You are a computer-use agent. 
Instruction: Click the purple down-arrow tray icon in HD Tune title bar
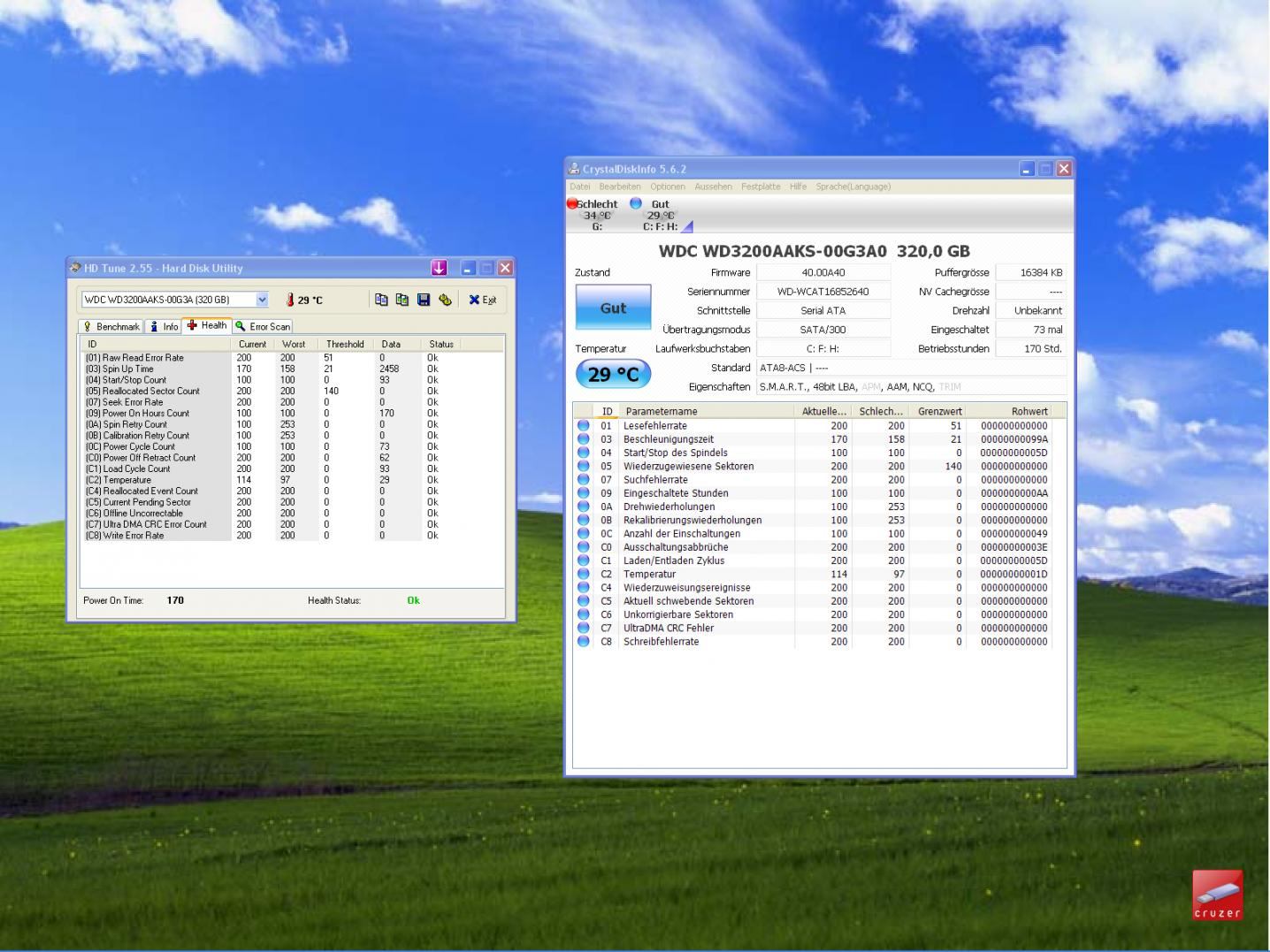[439, 268]
